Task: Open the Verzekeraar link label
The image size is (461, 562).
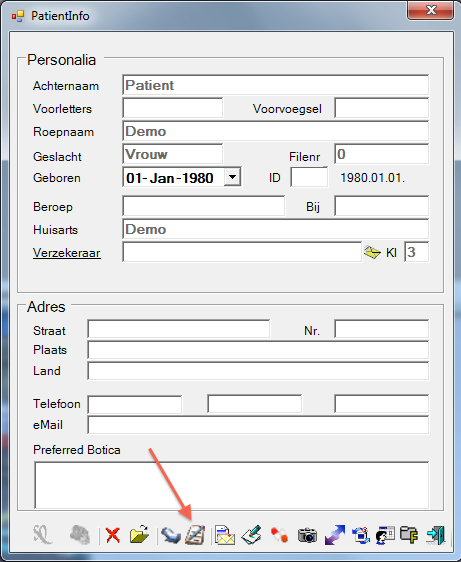Action: pos(67,253)
